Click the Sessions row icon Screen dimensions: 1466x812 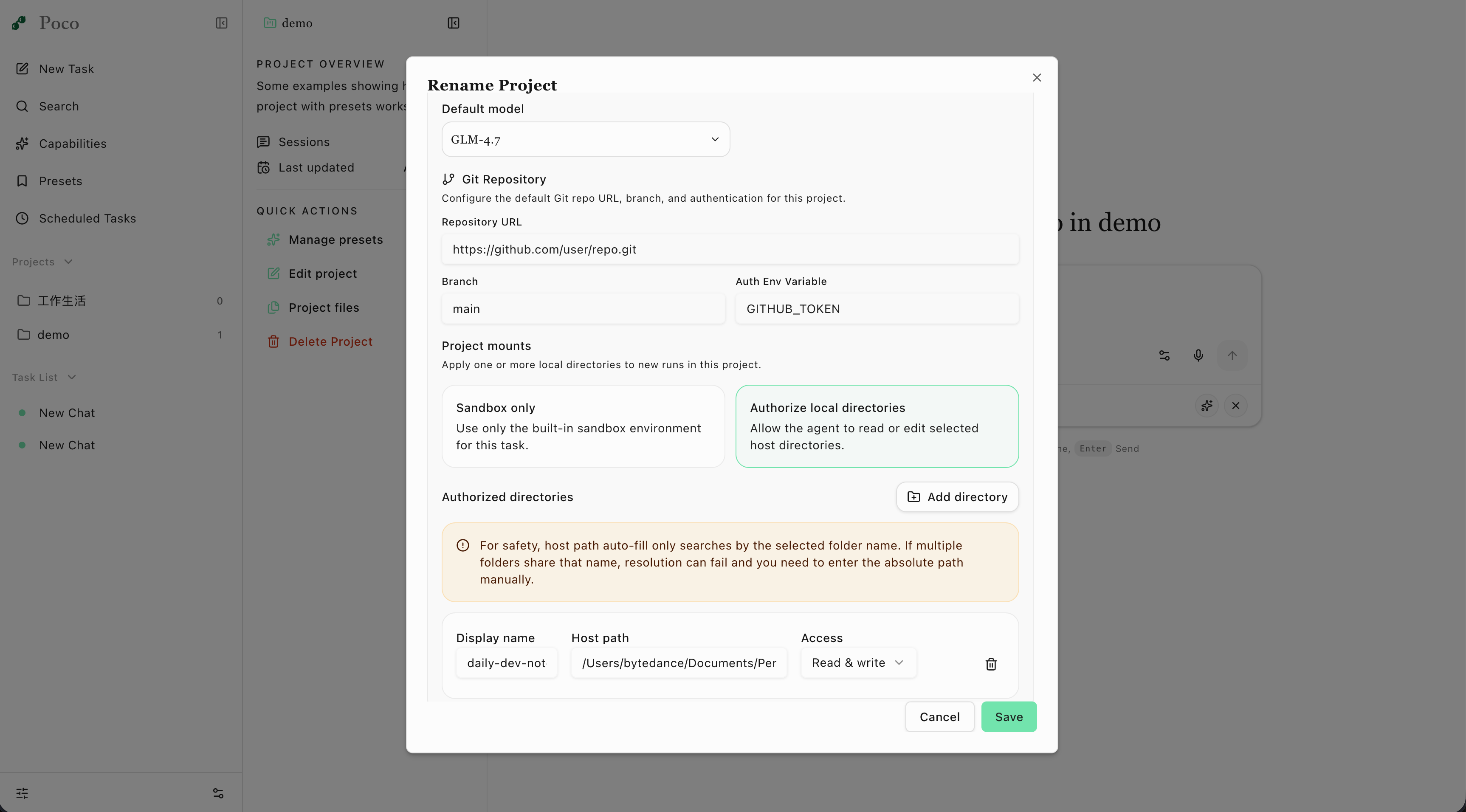[x=263, y=142]
